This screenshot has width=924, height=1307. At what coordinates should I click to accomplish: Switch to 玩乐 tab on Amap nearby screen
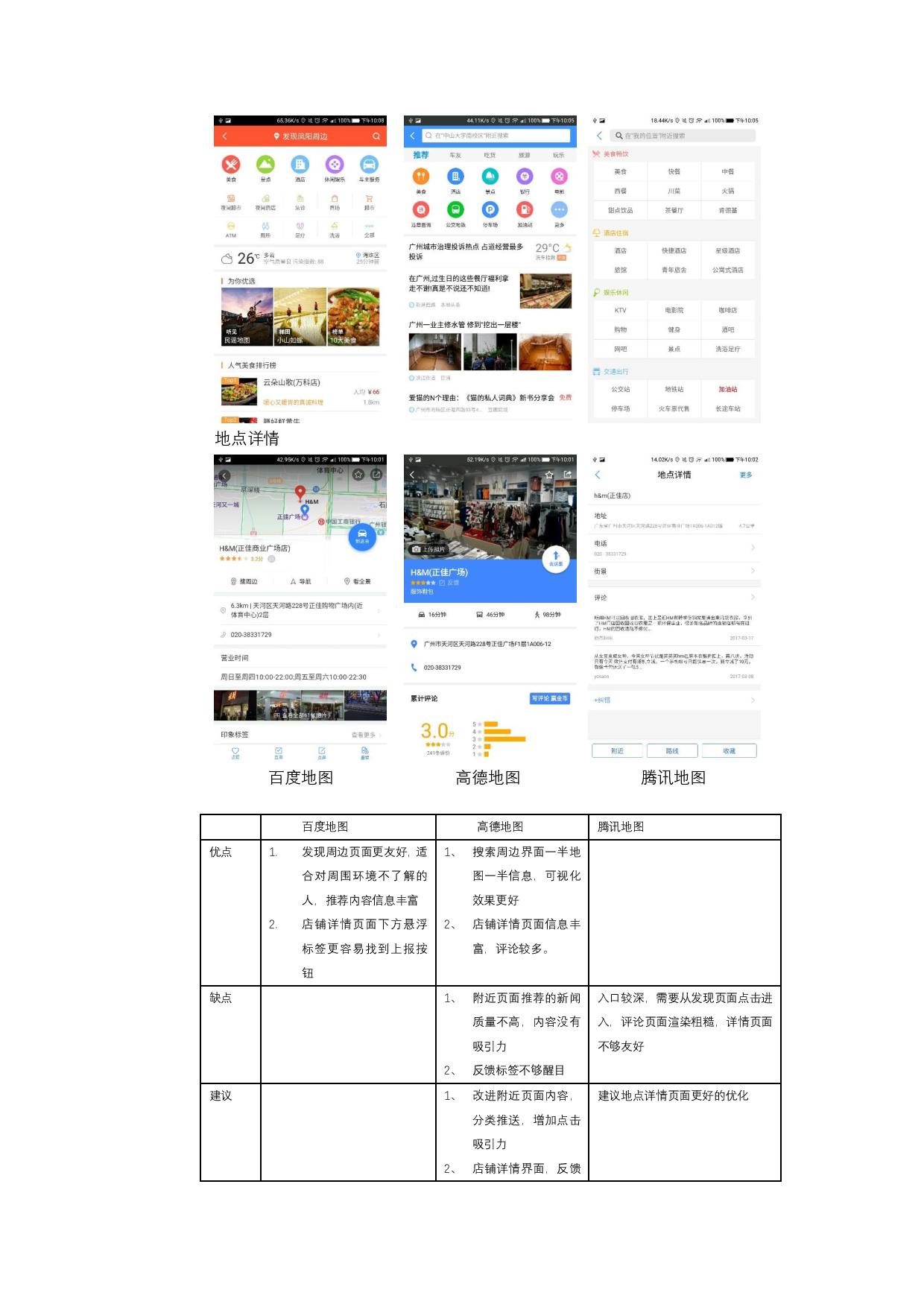point(559,156)
